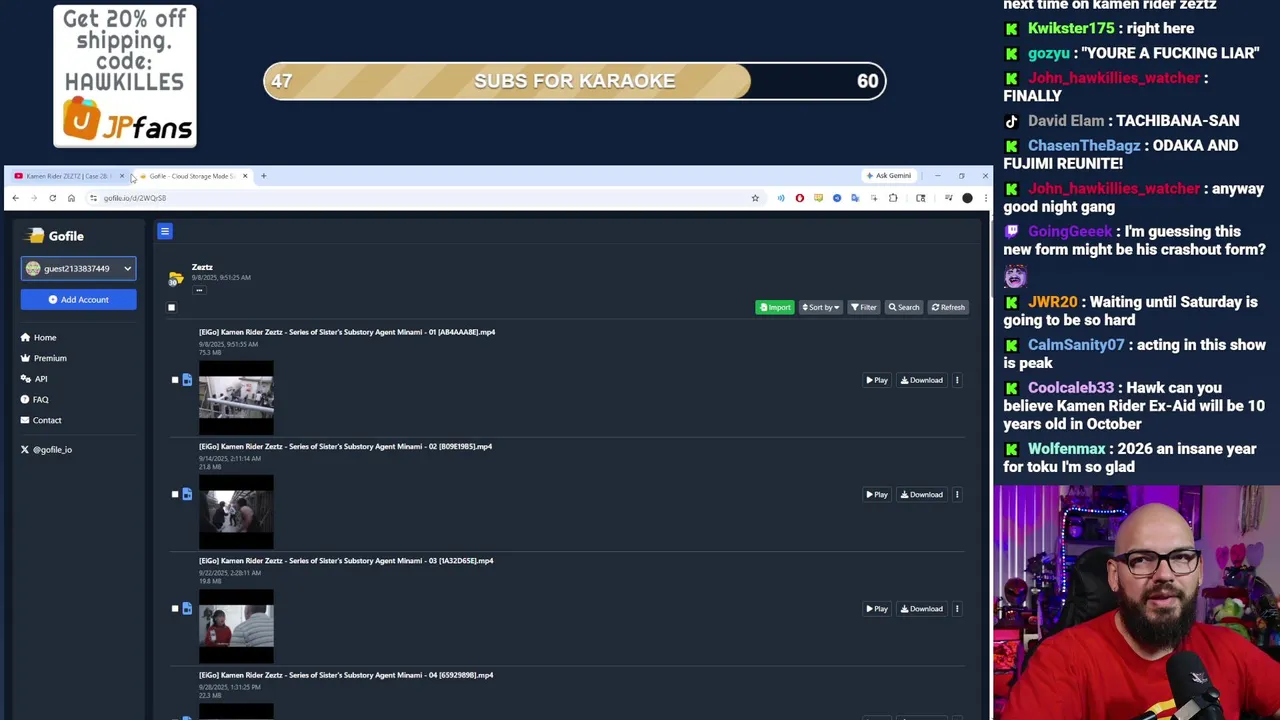Open the Home sidebar item
This screenshot has width=1280, height=720.
pyautogui.click(x=39, y=337)
